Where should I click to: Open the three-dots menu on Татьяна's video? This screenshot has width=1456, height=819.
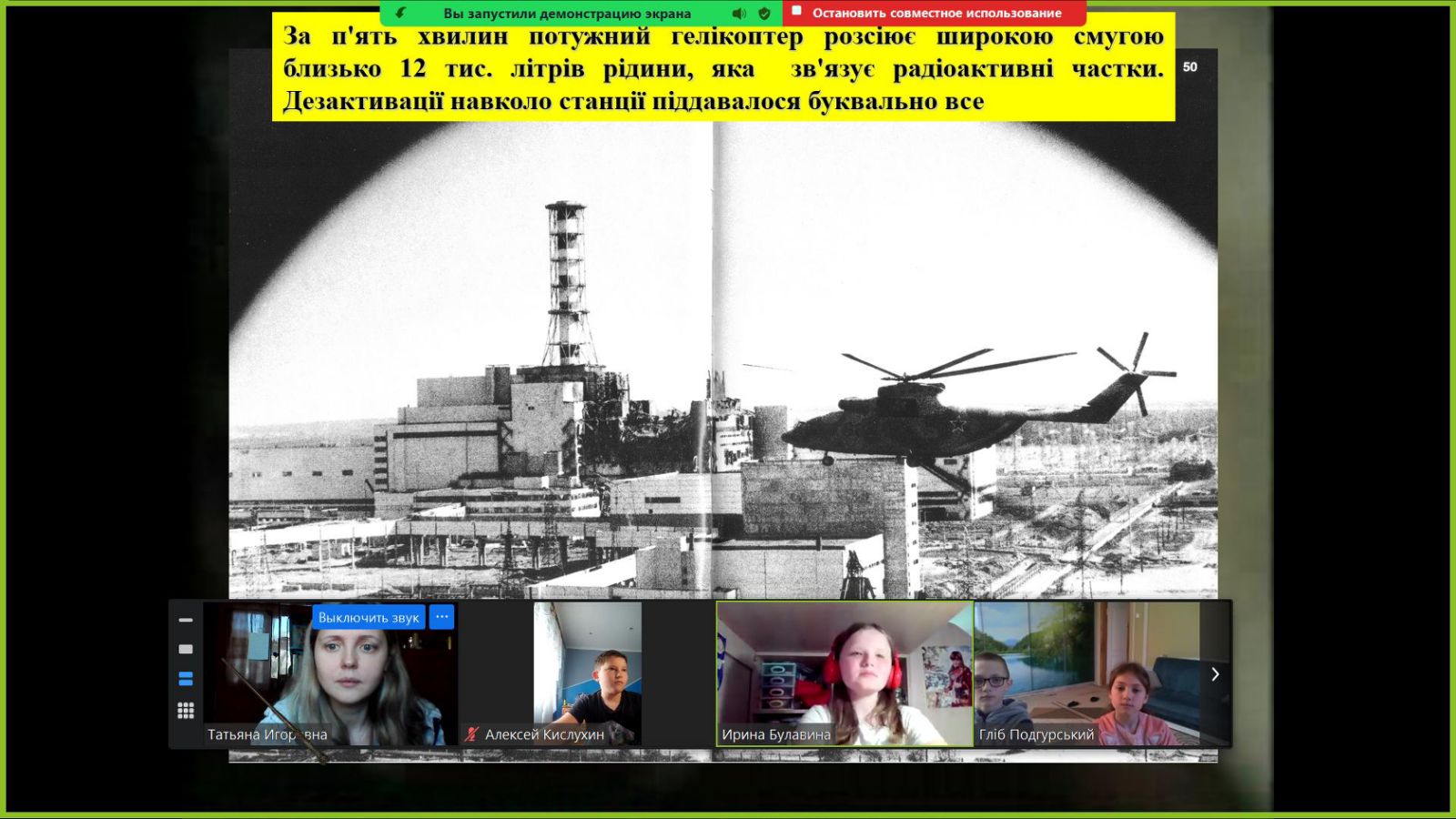click(x=441, y=617)
